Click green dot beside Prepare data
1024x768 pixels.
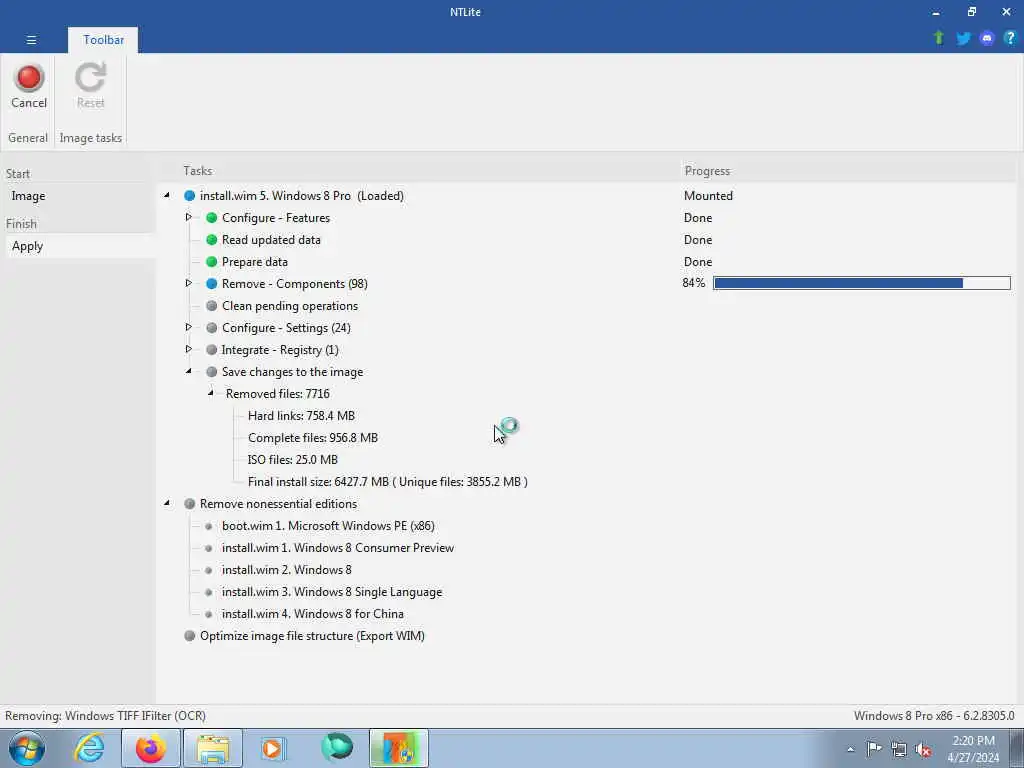[x=212, y=262]
